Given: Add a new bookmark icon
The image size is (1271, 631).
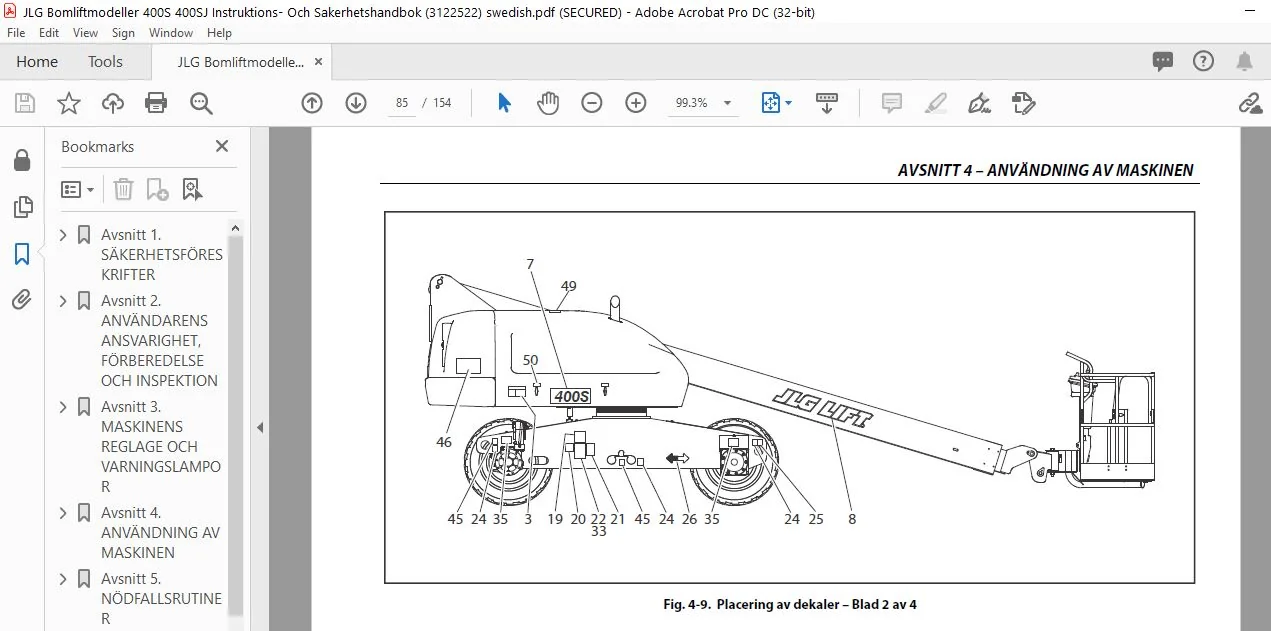Looking at the screenshot, I should pyautogui.click(x=157, y=189).
